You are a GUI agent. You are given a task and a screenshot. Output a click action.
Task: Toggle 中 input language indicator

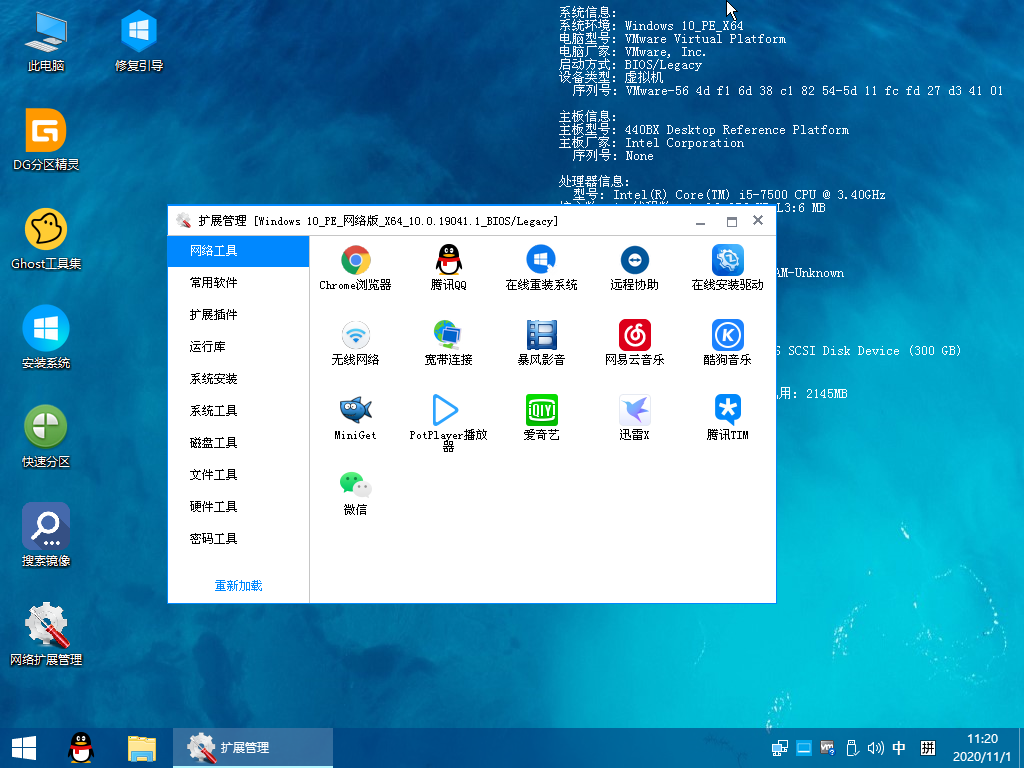pyautogui.click(x=899, y=748)
